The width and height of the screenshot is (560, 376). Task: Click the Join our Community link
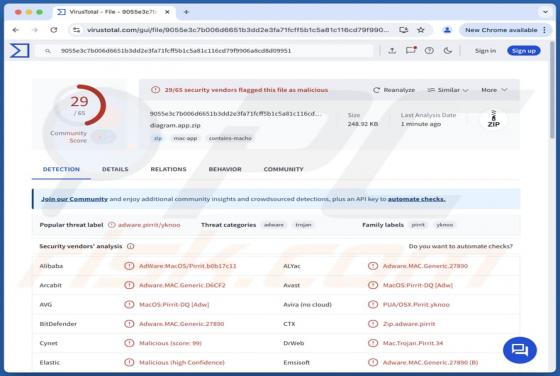[74, 199]
